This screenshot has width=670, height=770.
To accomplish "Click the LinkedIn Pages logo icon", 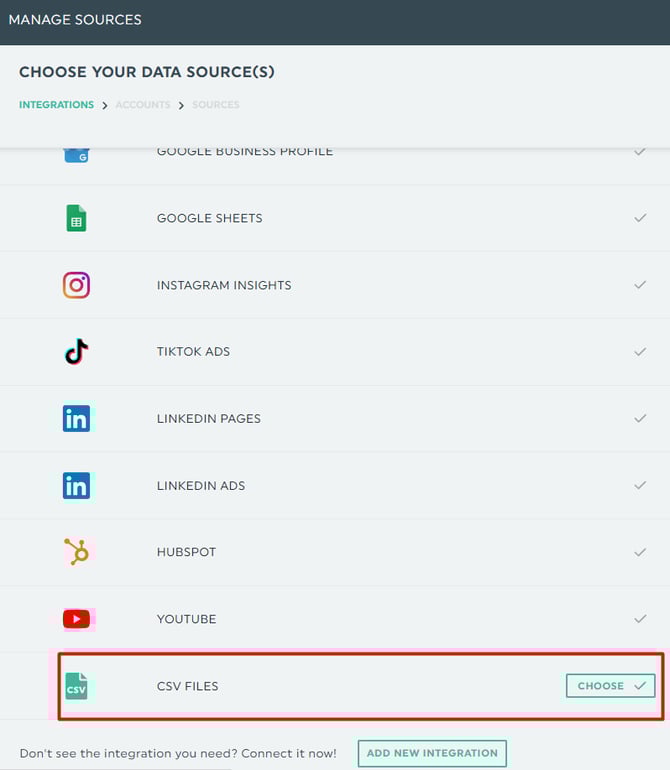I will [76, 419].
